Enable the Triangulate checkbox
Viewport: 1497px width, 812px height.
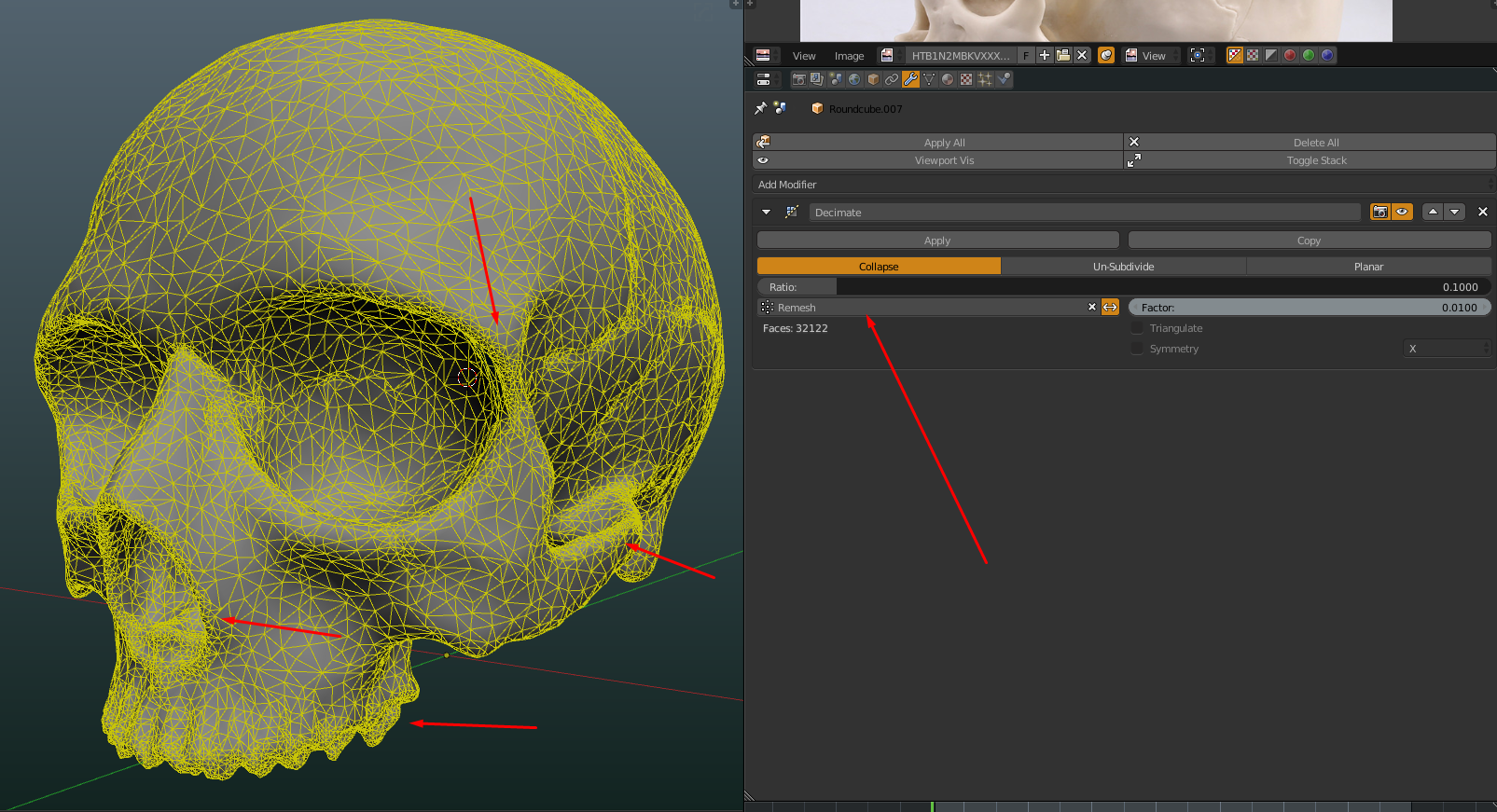coord(1137,328)
